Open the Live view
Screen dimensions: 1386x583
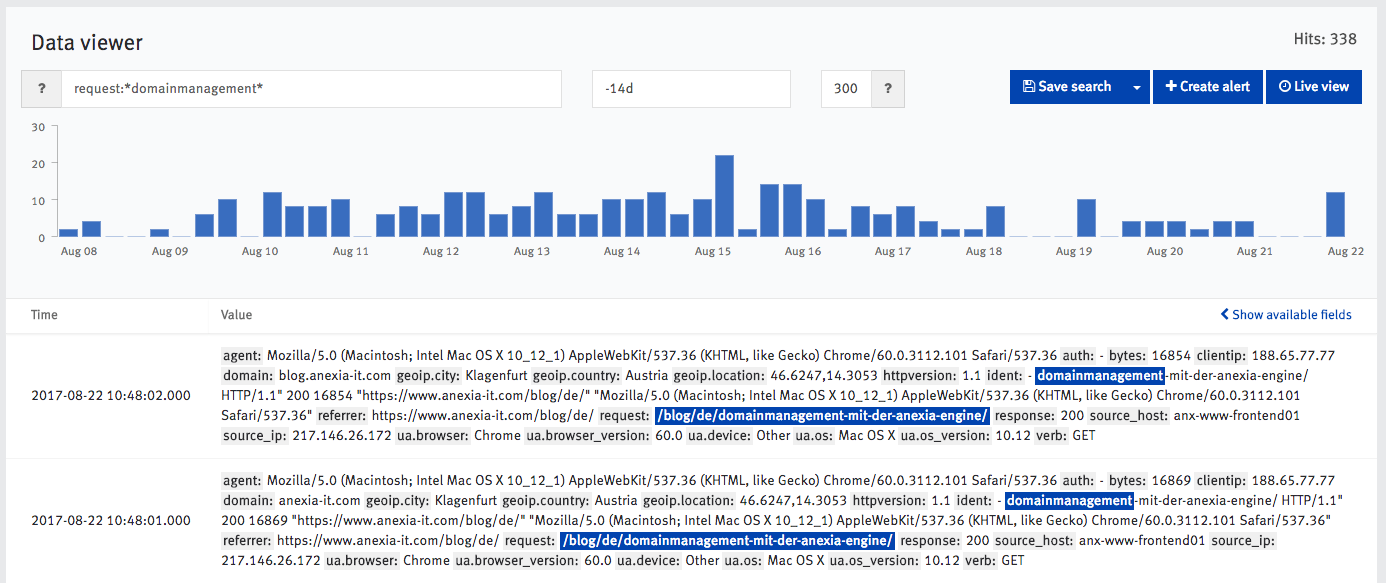click(1313, 87)
